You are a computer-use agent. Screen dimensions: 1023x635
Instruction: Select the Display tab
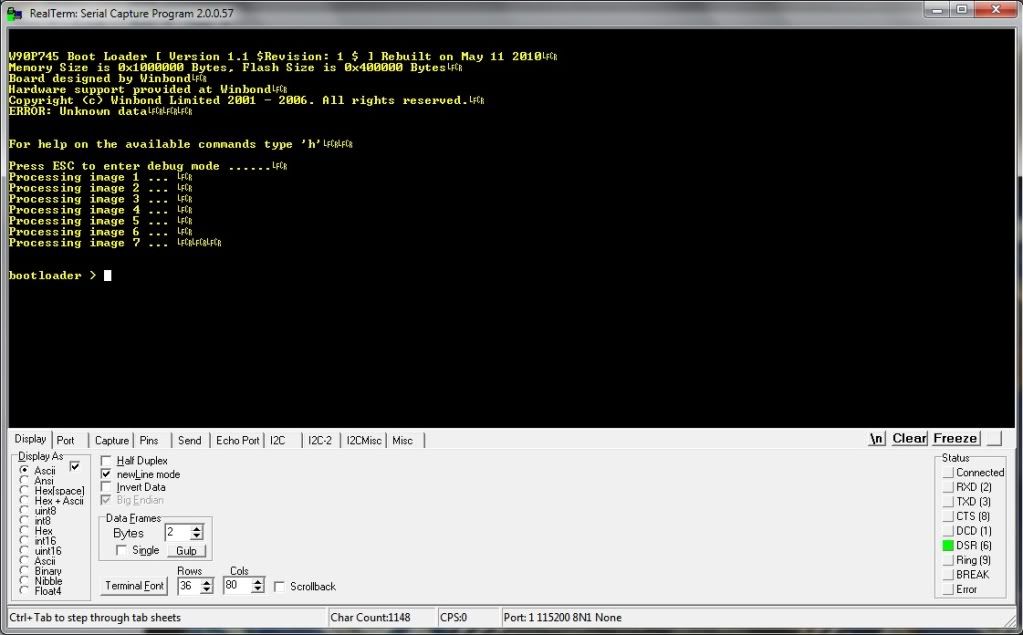[30, 439]
